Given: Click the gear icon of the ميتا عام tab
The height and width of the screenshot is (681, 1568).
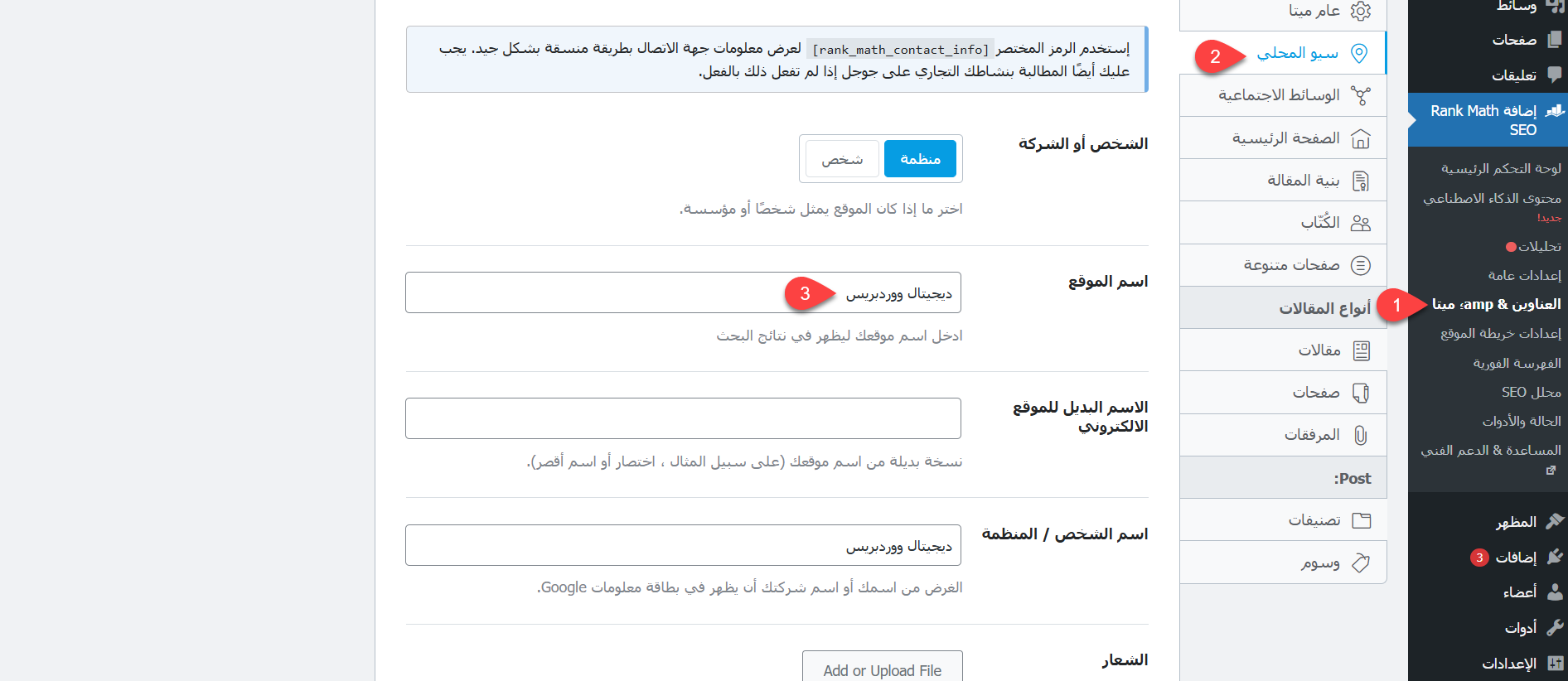Looking at the screenshot, I should click(1360, 11).
